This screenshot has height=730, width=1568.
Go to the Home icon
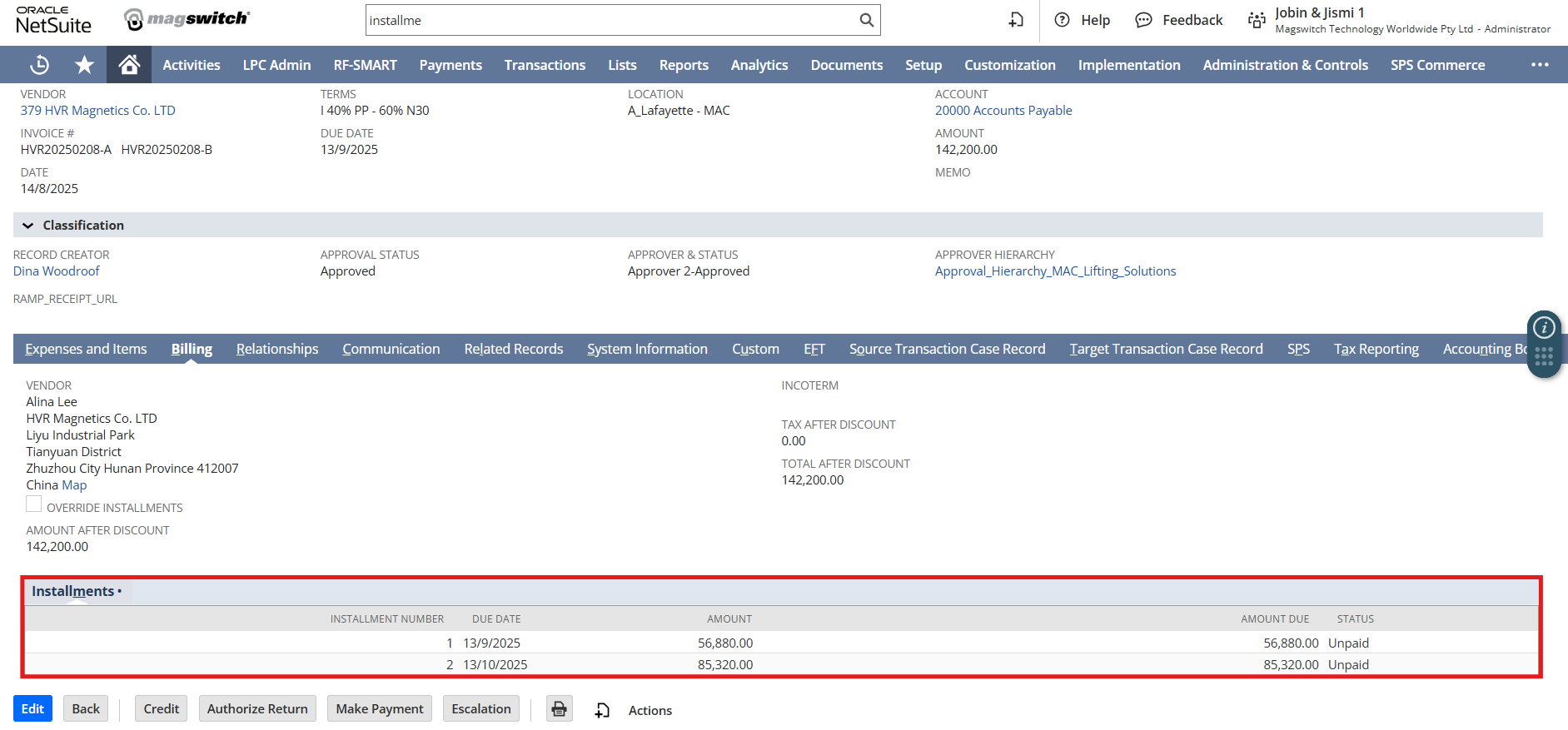pyautogui.click(x=129, y=65)
